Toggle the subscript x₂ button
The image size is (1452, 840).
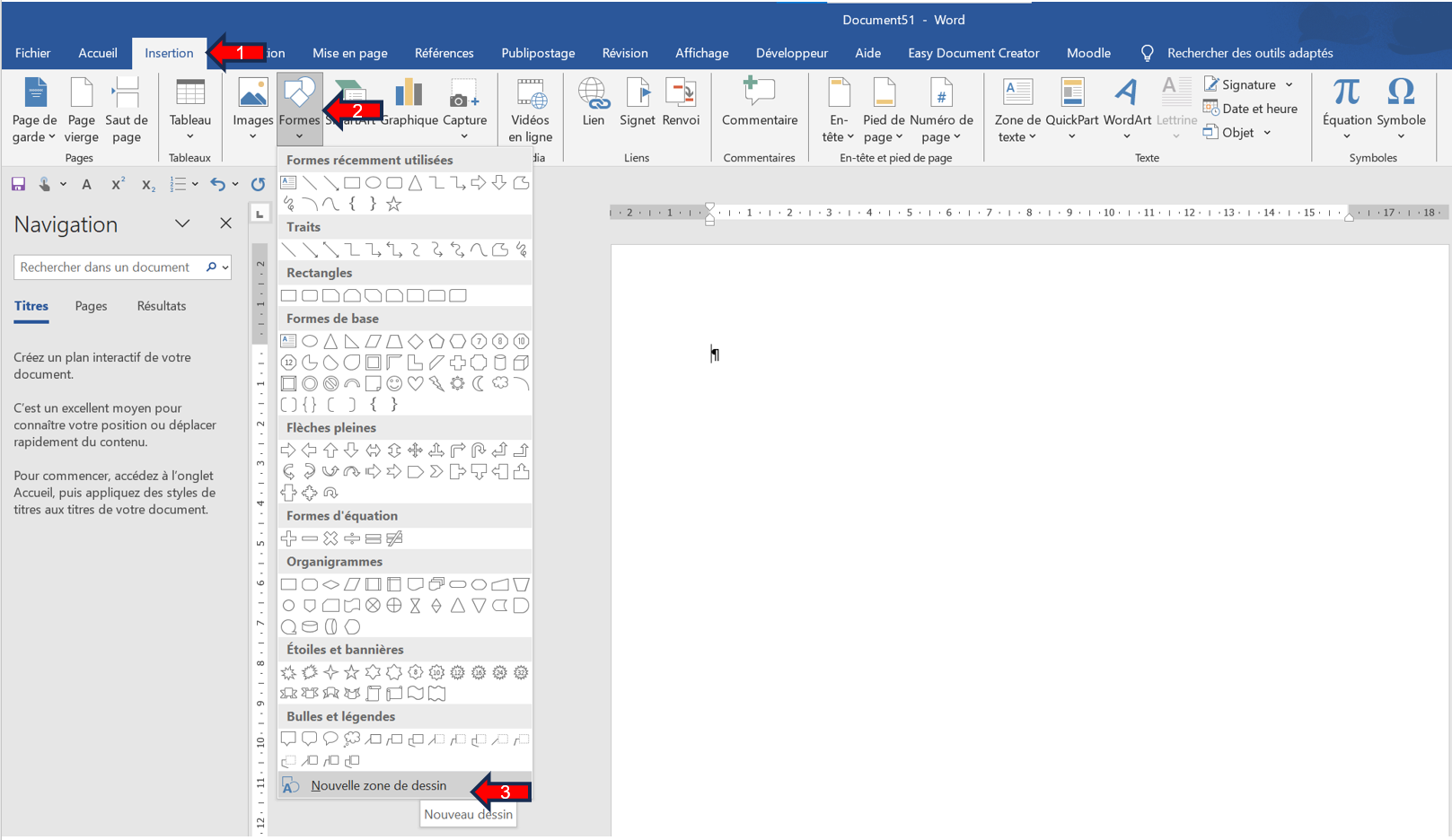(x=148, y=185)
